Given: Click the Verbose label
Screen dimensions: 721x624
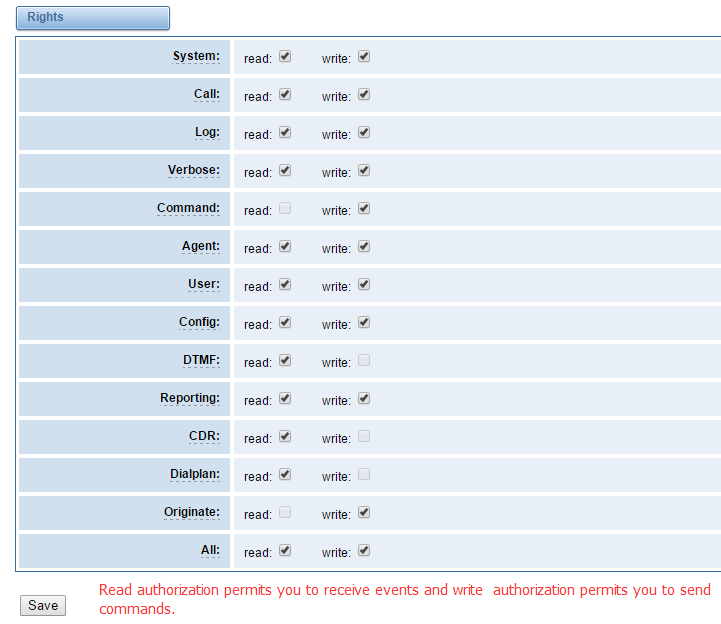Looking at the screenshot, I should [194, 170].
